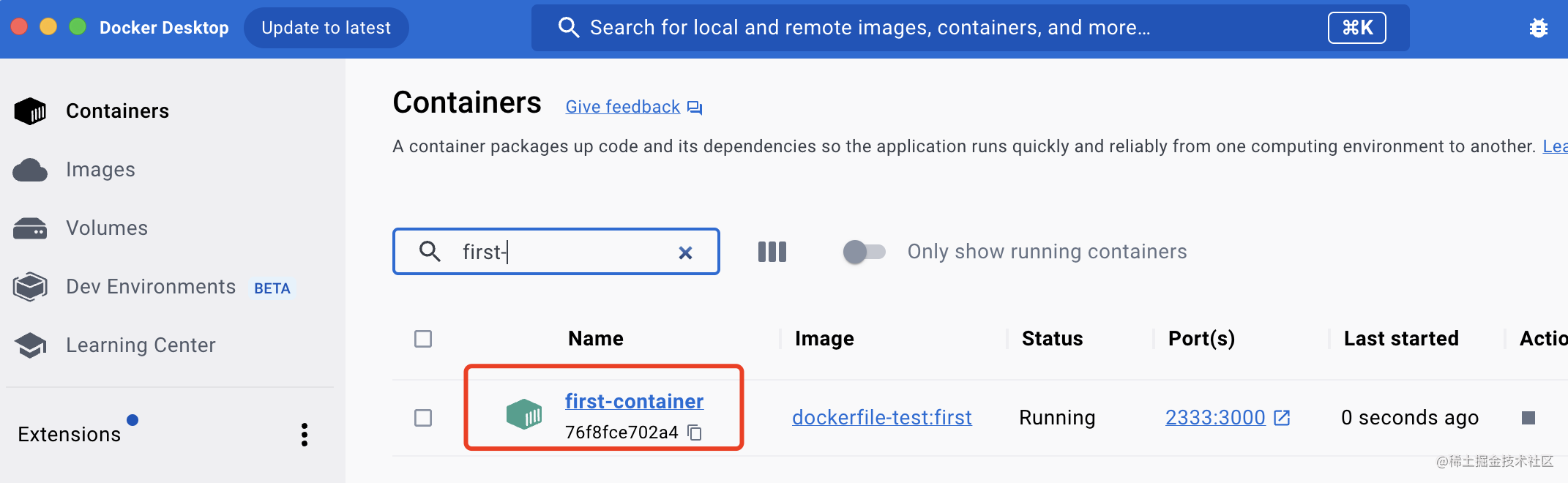Screen dimensions: 1568x483
Task: Click the bug report icon in title bar
Action: [x=1538, y=28]
